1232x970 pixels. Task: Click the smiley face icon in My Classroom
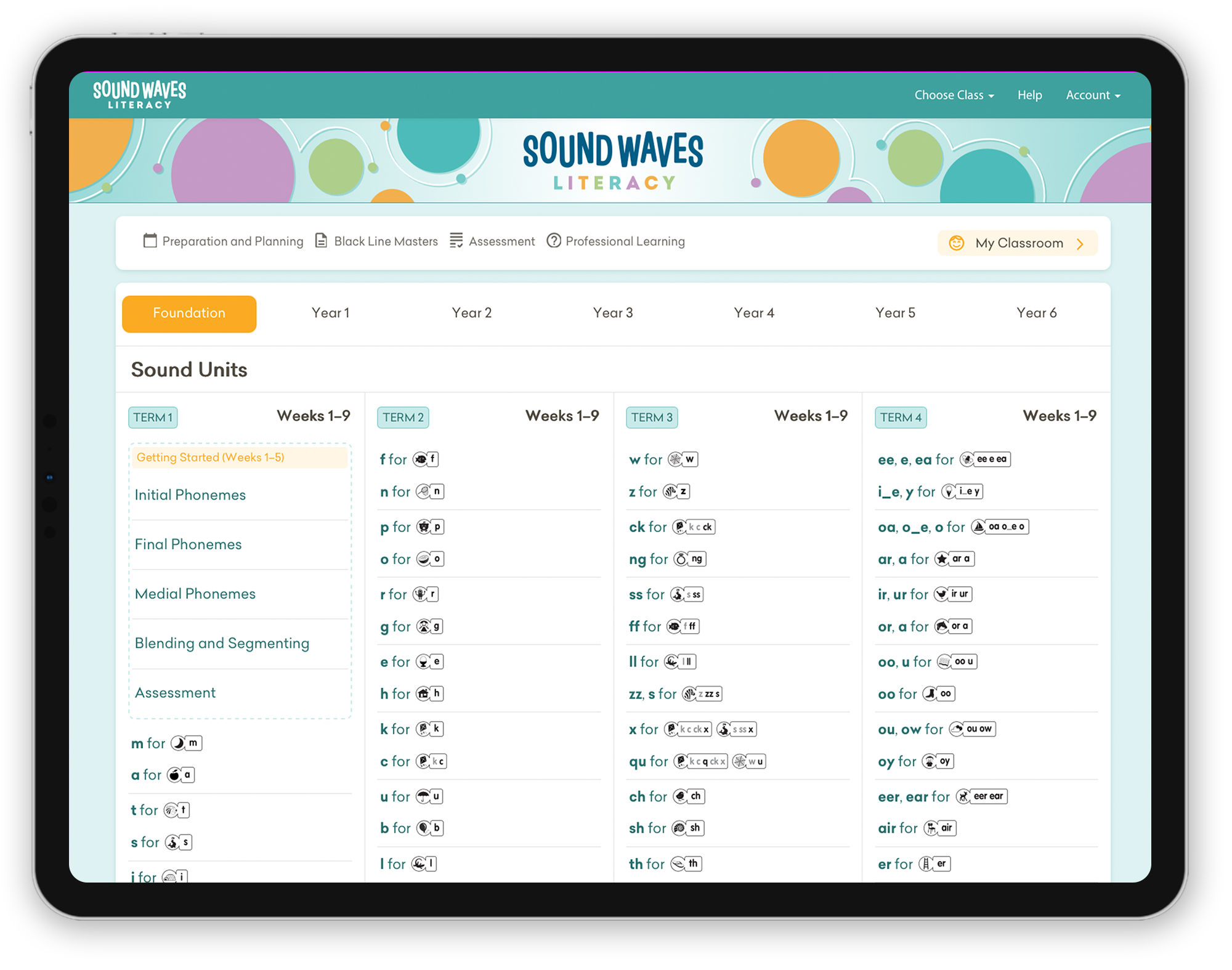956,243
